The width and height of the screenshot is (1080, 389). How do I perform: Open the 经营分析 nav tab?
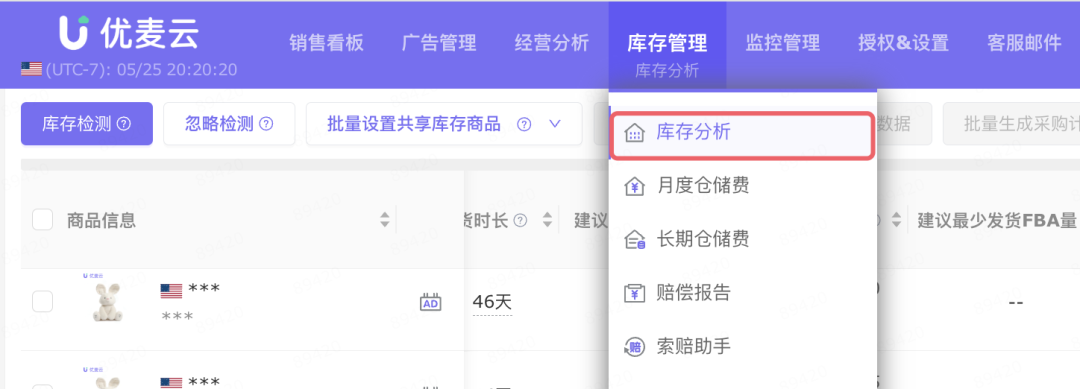(552, 43)
